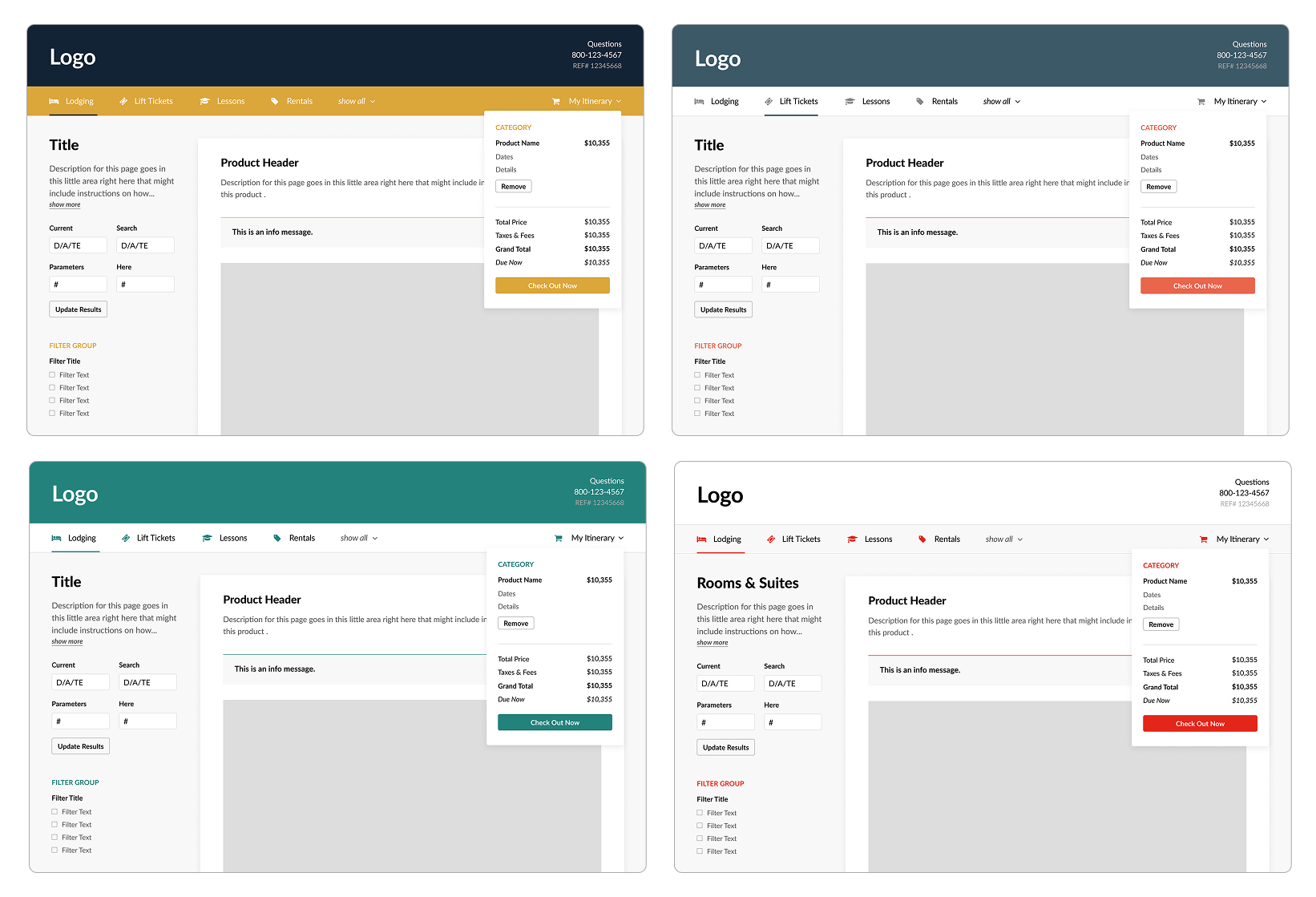Image resolution: width=1316 pixels, height=897 pixels.
Task: Click the graduation cap icon in teal-theme nav
Action: 207,539
